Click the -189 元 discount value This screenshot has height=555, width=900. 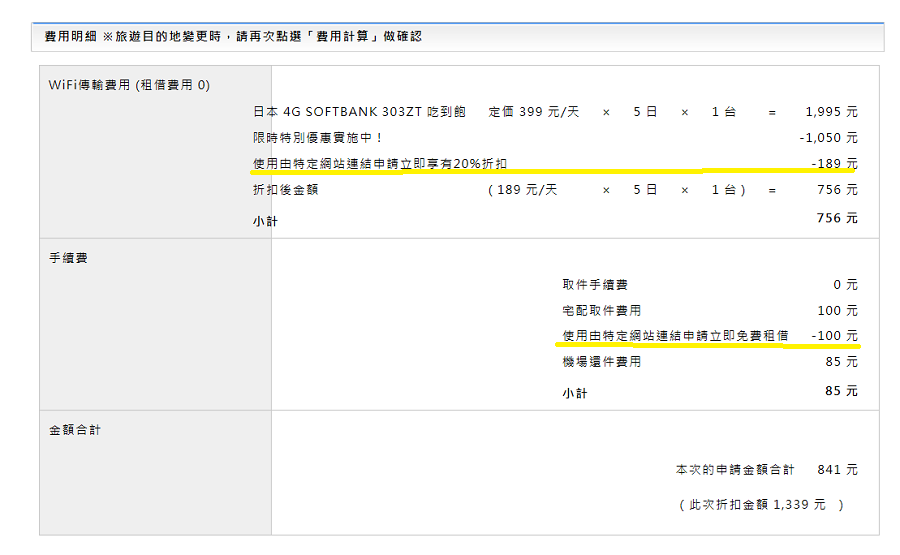tap(834, 164)
